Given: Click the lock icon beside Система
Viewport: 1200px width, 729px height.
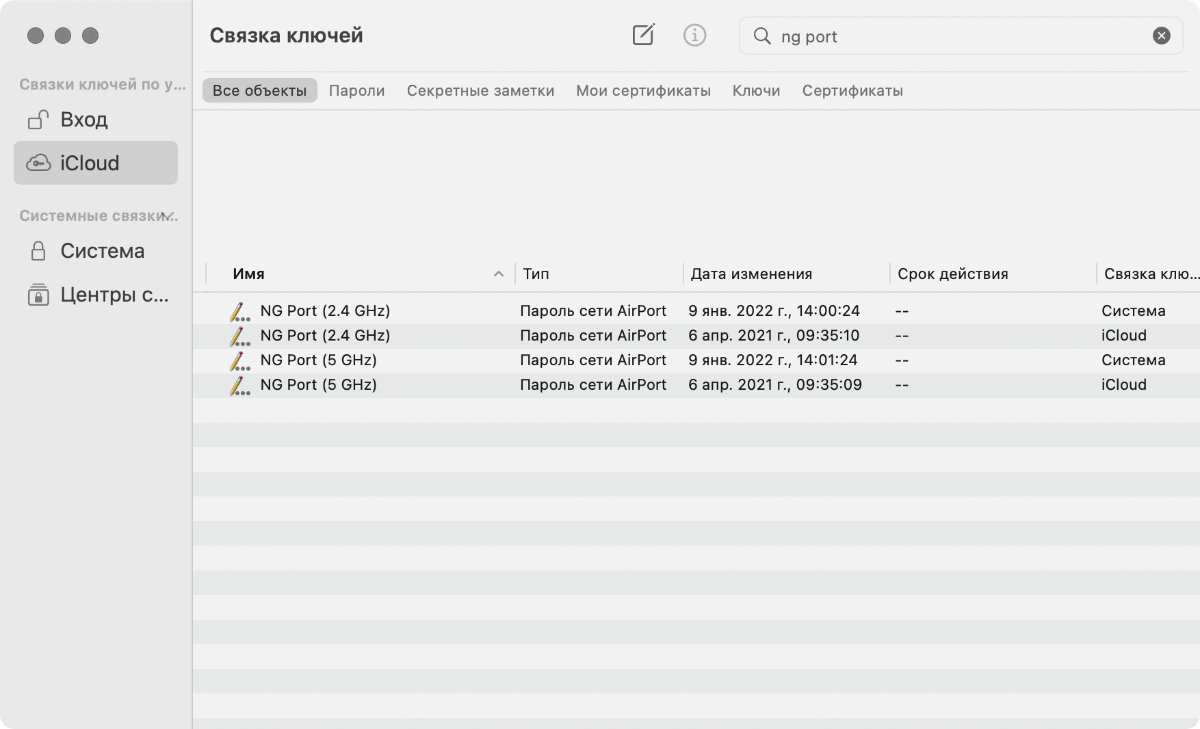Looking at the screenshot, I should (38, 251).
